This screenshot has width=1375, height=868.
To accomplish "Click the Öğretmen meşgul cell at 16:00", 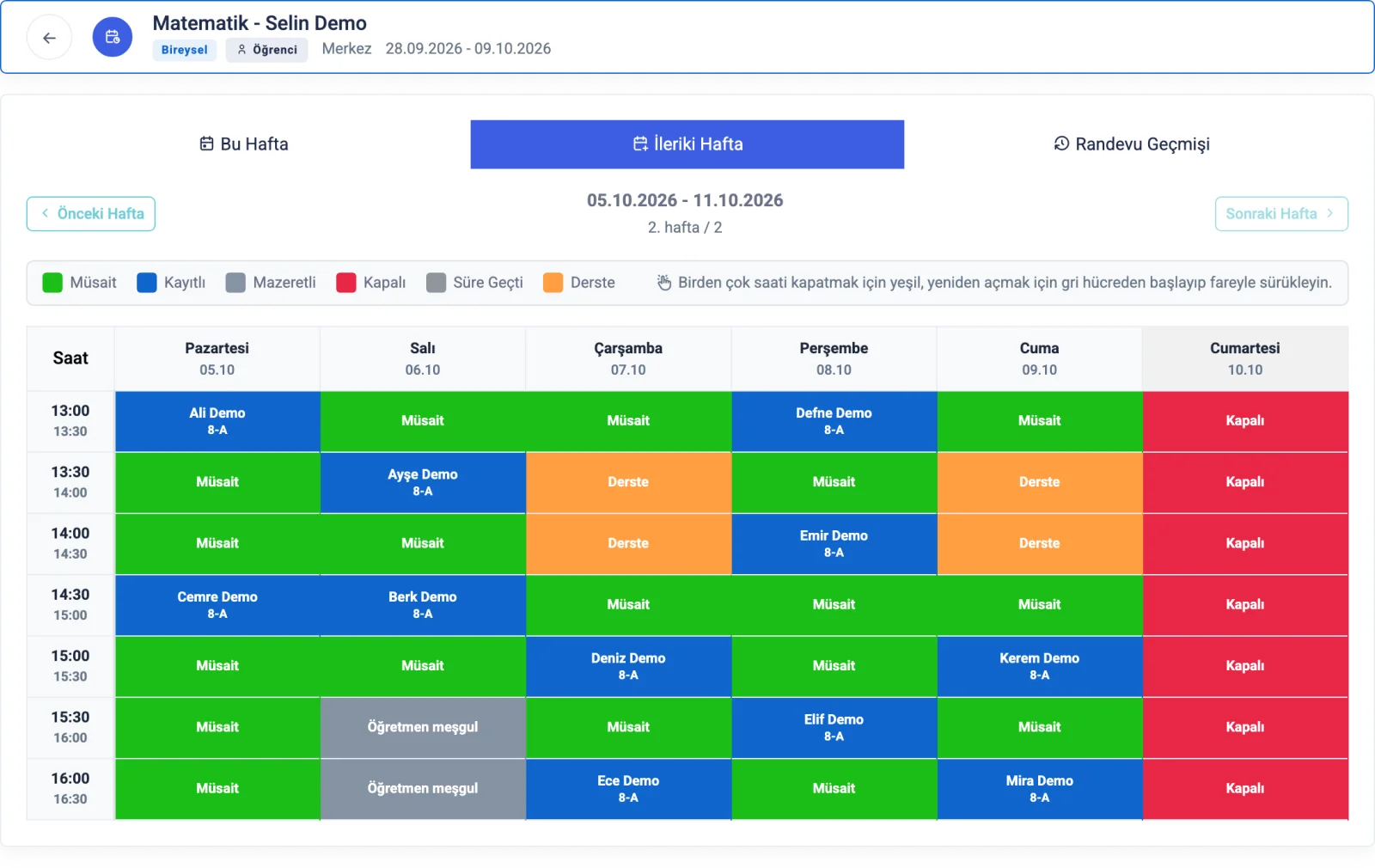I will point(423,789).
